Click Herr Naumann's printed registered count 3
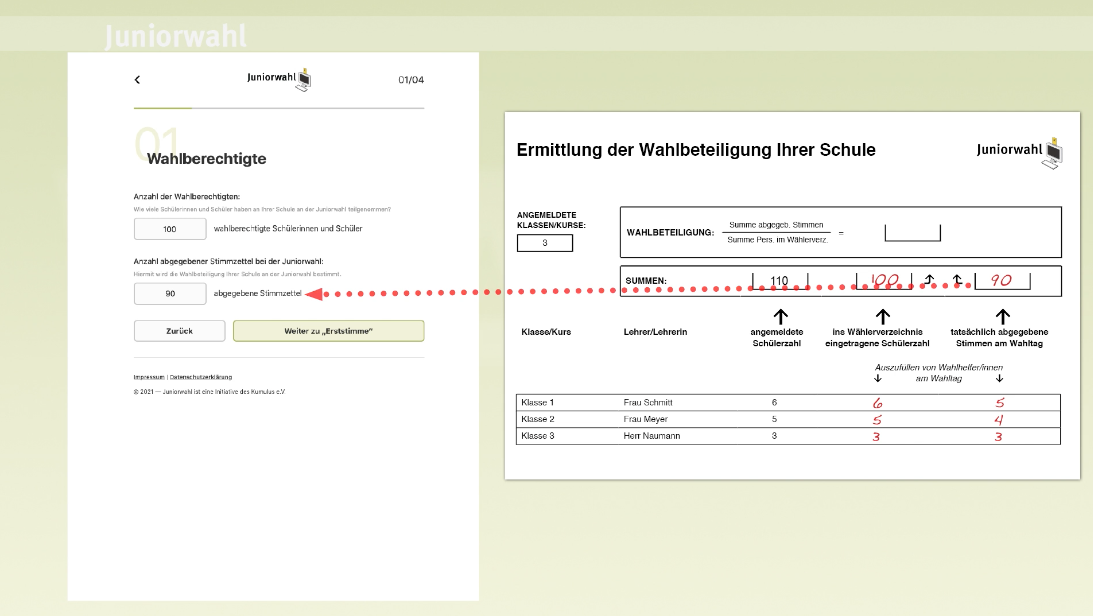This screenshot has height=616, width=1093. [x=774, y=436]
